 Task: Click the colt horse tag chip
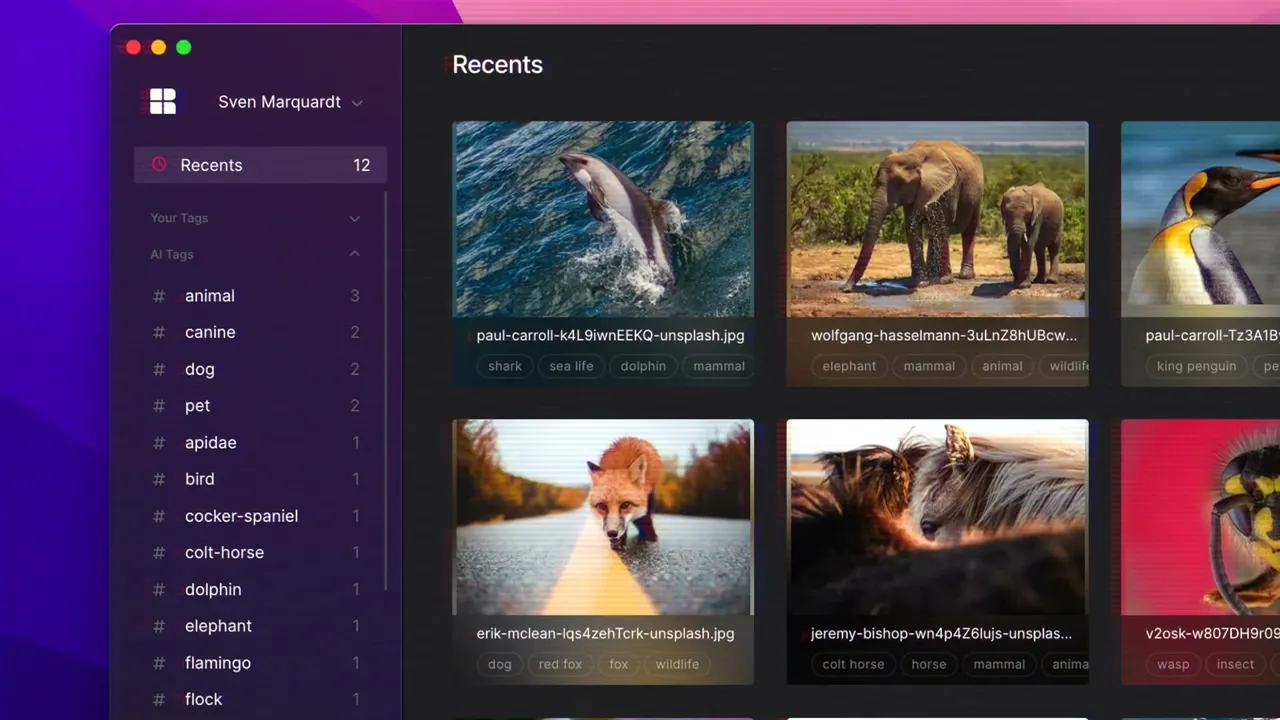853,664
